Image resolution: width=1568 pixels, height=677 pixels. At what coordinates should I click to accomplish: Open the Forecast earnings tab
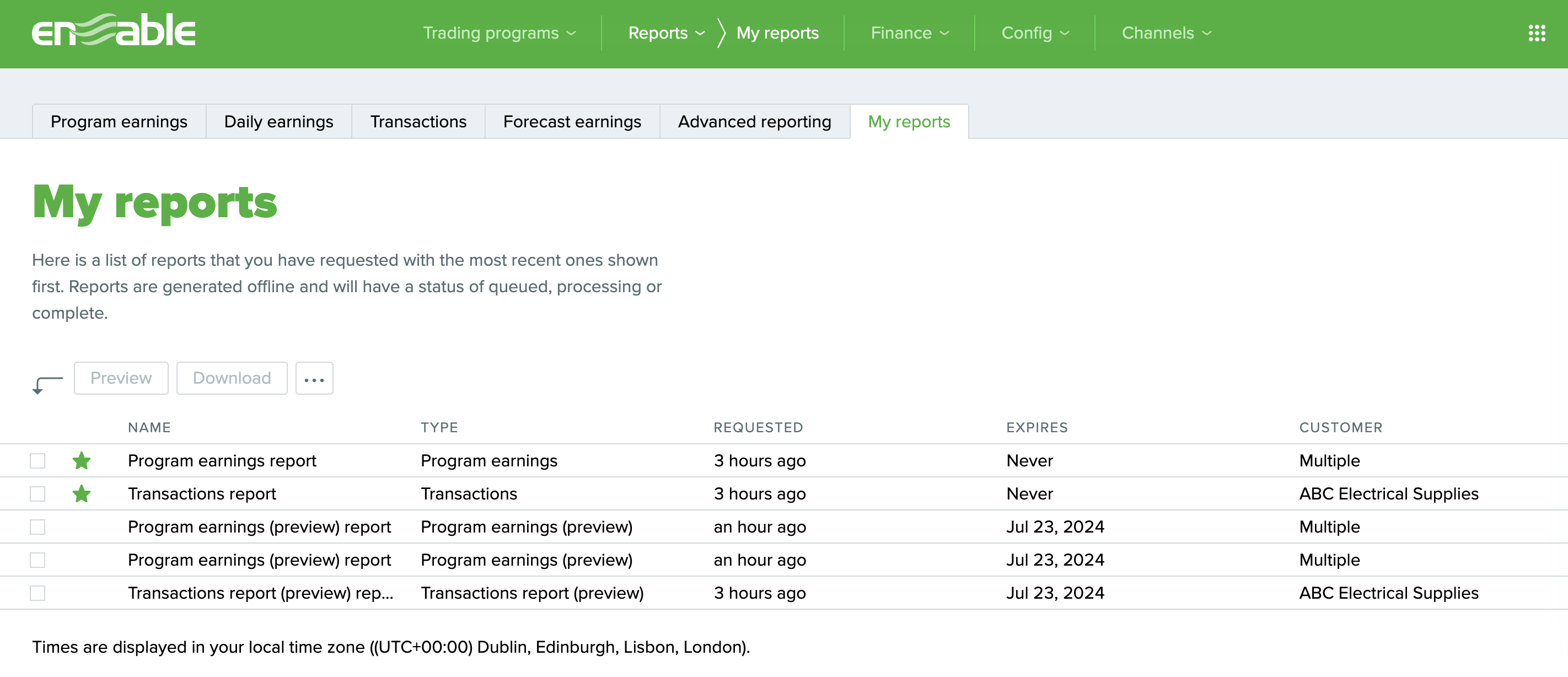(572, 122)
